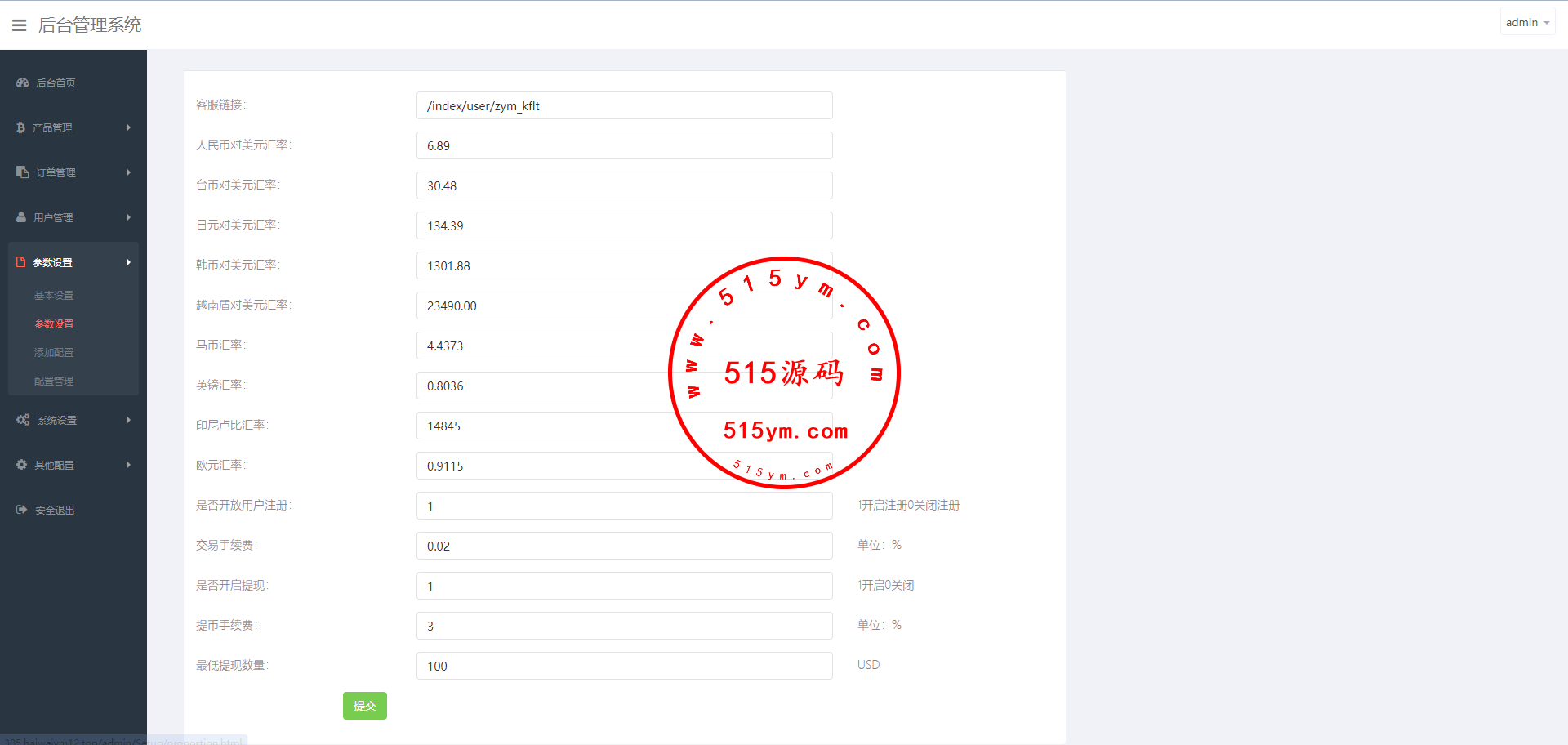Open the 基本设置 submenu item

click(x=54, y=296)
